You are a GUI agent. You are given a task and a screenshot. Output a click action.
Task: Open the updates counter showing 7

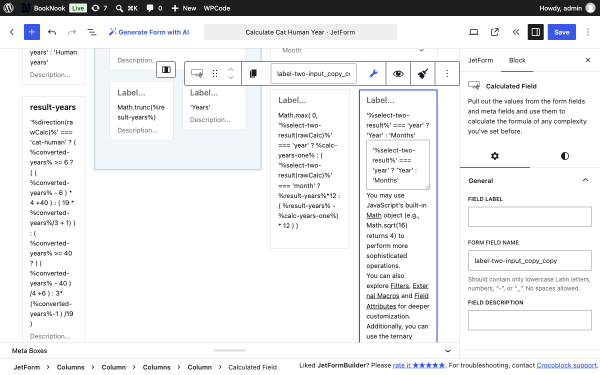99,8
